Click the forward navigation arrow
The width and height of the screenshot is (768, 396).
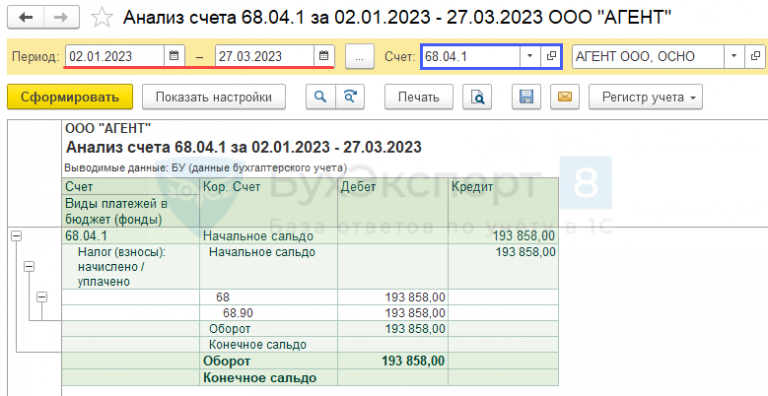pos(61,18)
